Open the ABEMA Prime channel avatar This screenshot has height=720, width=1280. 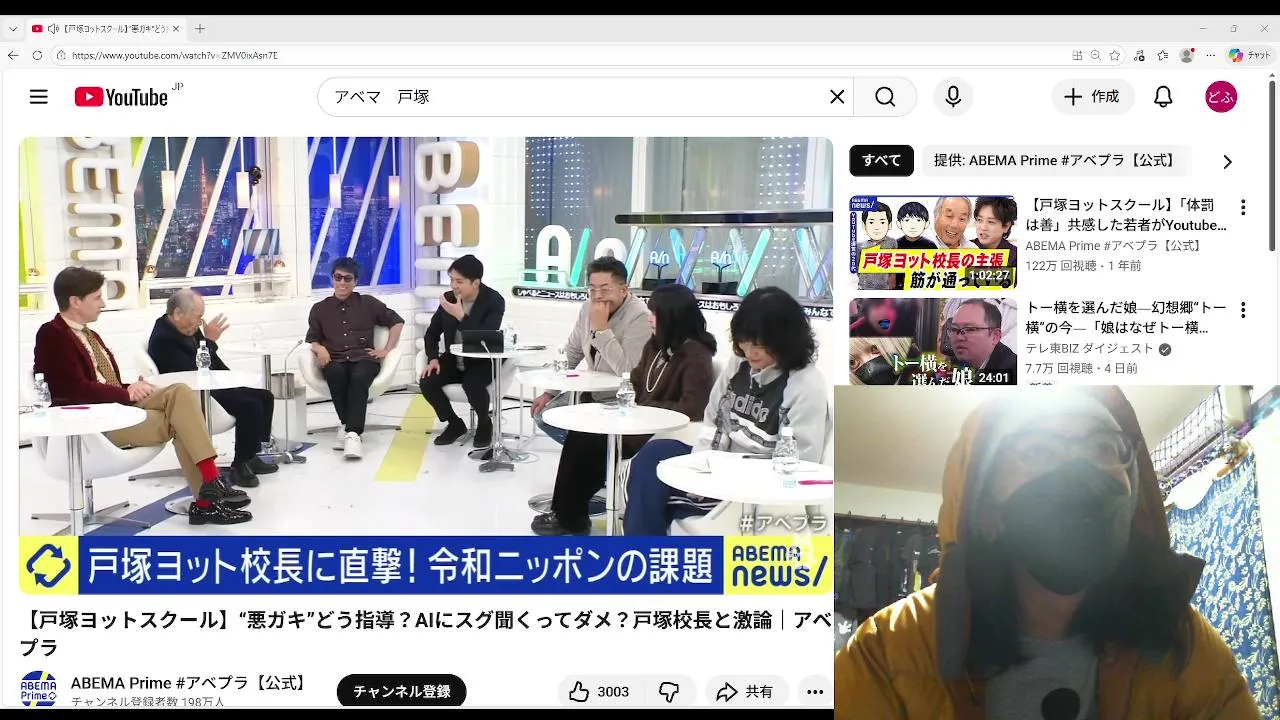tap(39, 690)
